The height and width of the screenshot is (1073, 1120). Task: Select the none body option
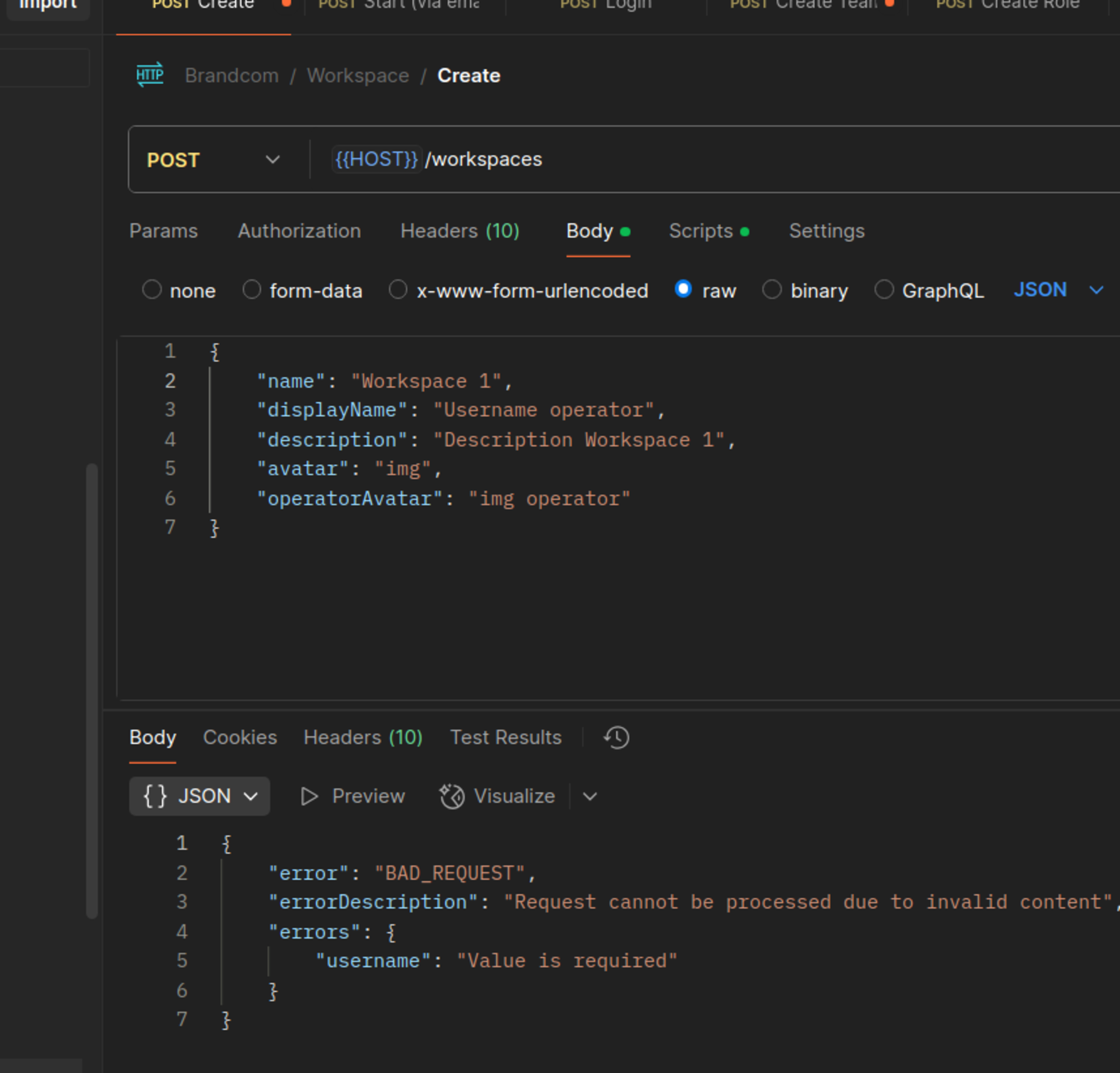[x=152, y=290]
